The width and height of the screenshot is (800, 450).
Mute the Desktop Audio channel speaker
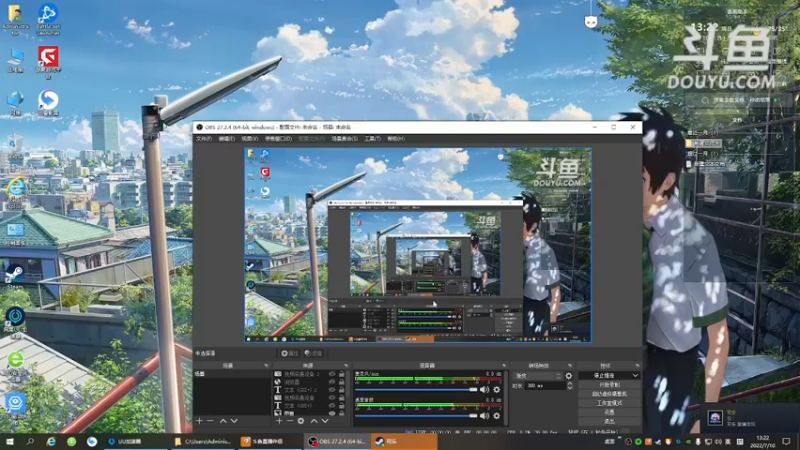coord(484,416)
